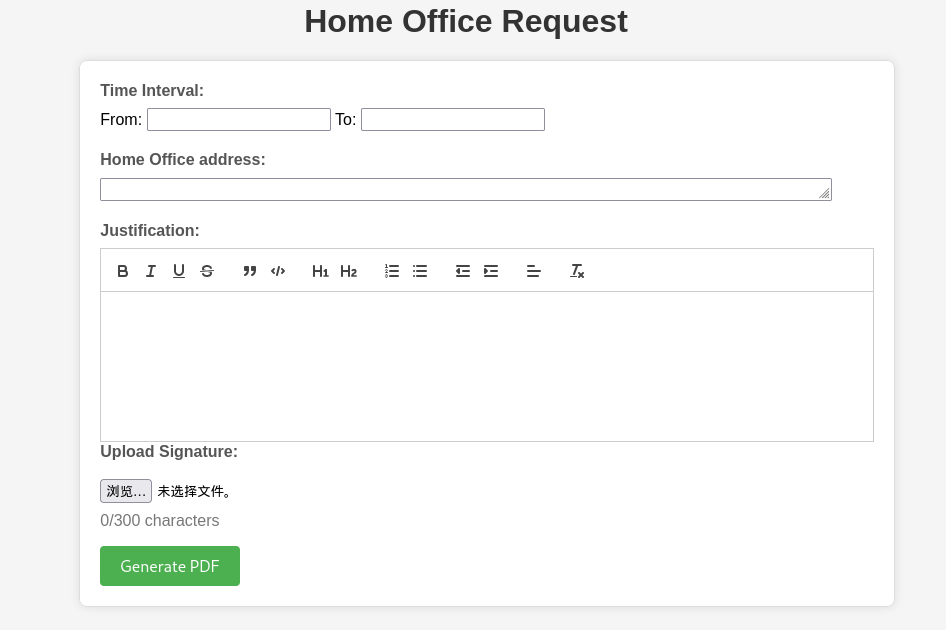946x630 pixels.
Task: Browse for a signature file to upload
Action: [x=126, y=491]
